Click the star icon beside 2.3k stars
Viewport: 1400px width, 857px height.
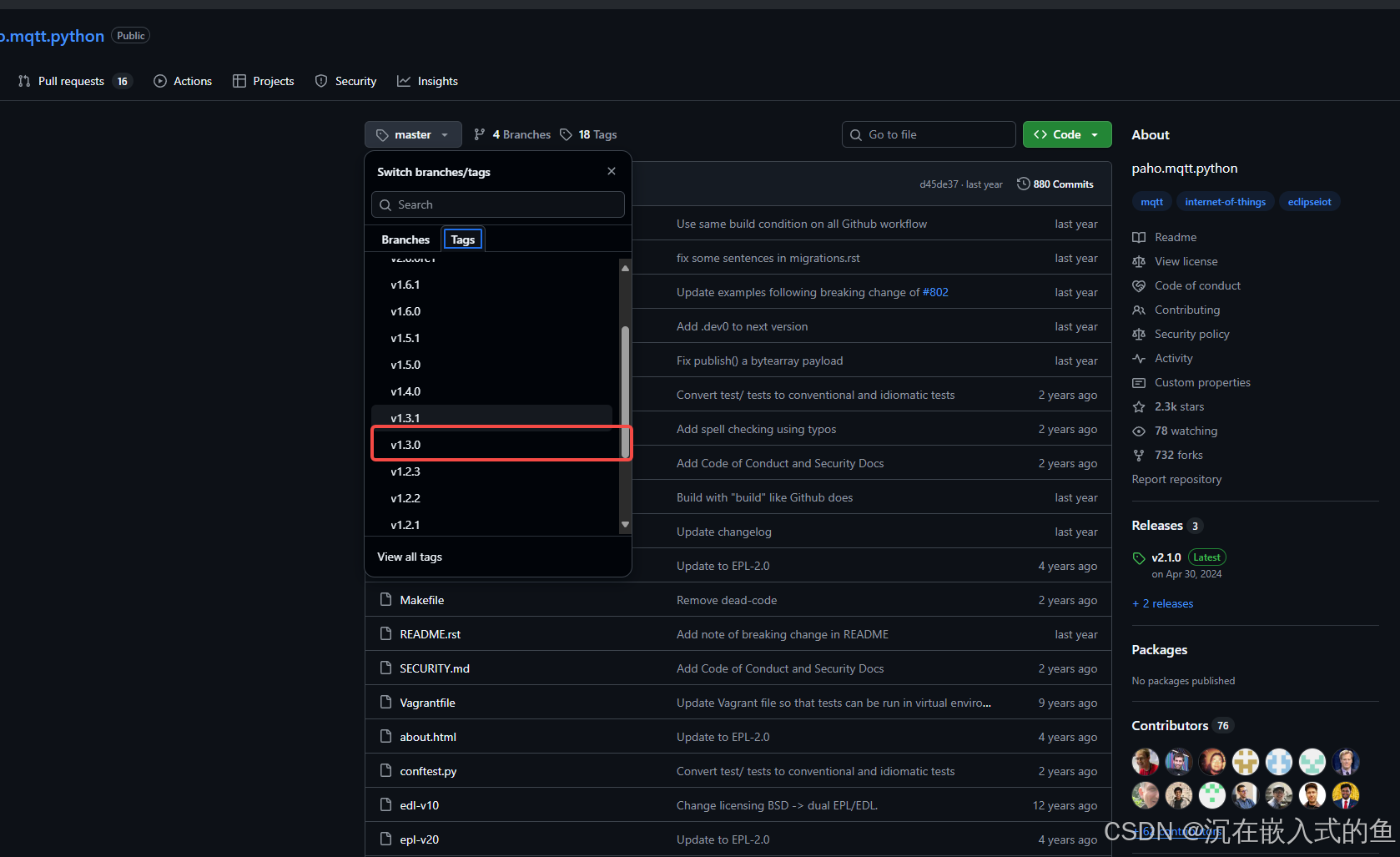(x=1139, y=406)
